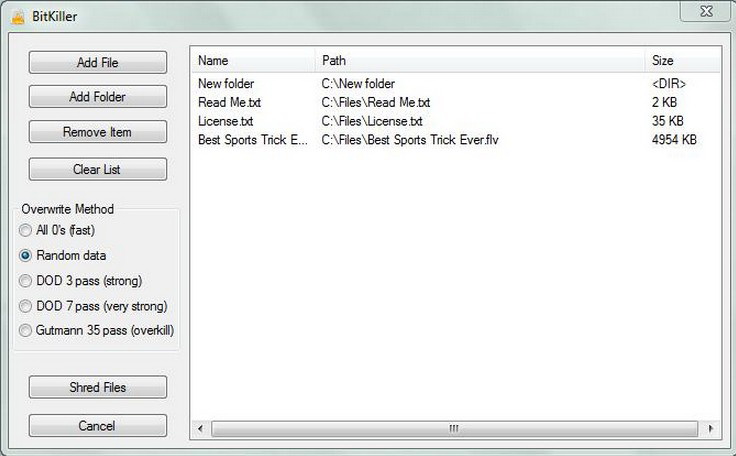Screen dimensions: 736x456
Task: Click the 2 KB size cell
Action: 664,102
